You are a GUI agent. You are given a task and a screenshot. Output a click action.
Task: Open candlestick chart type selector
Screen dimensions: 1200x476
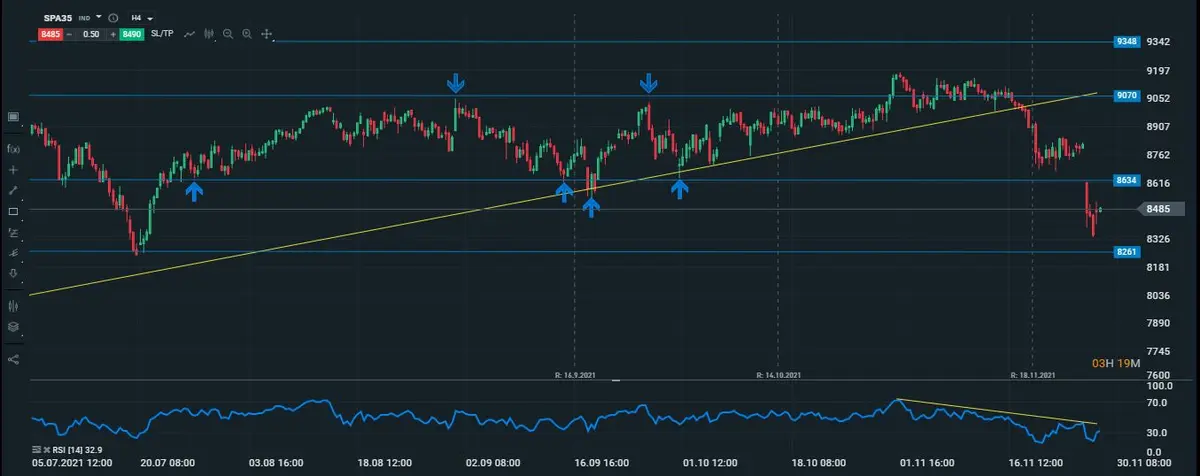point(209,34)
